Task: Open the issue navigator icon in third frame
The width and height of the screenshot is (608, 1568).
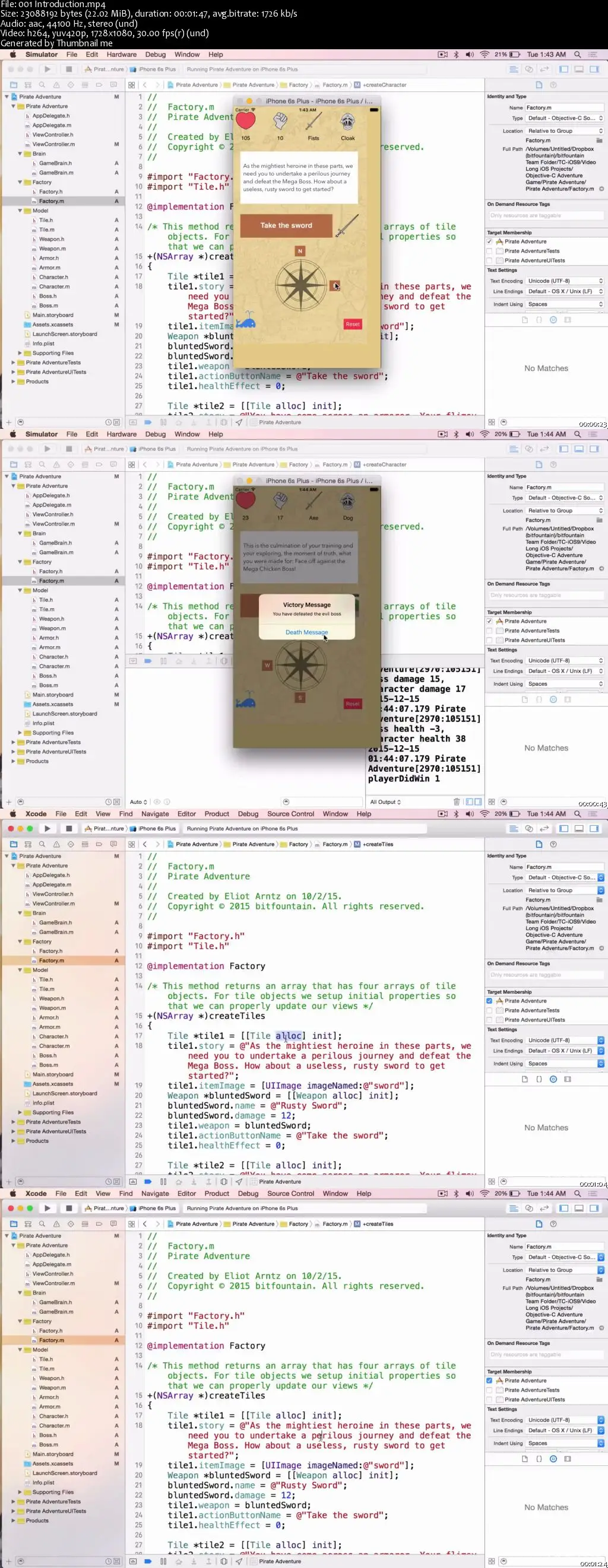Action: [56, 844]
